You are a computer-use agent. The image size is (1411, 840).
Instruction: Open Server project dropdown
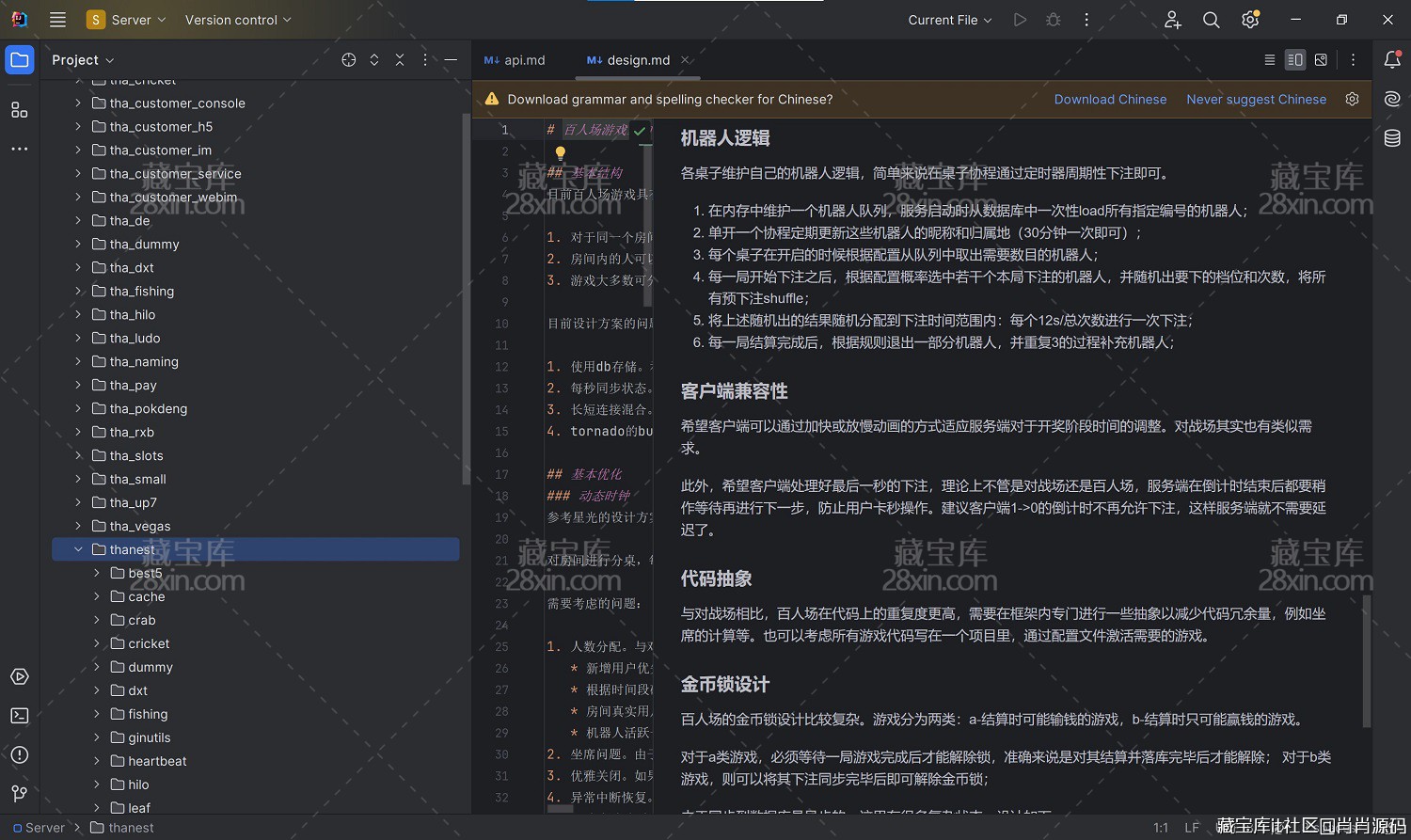click(x=126, y=20)
